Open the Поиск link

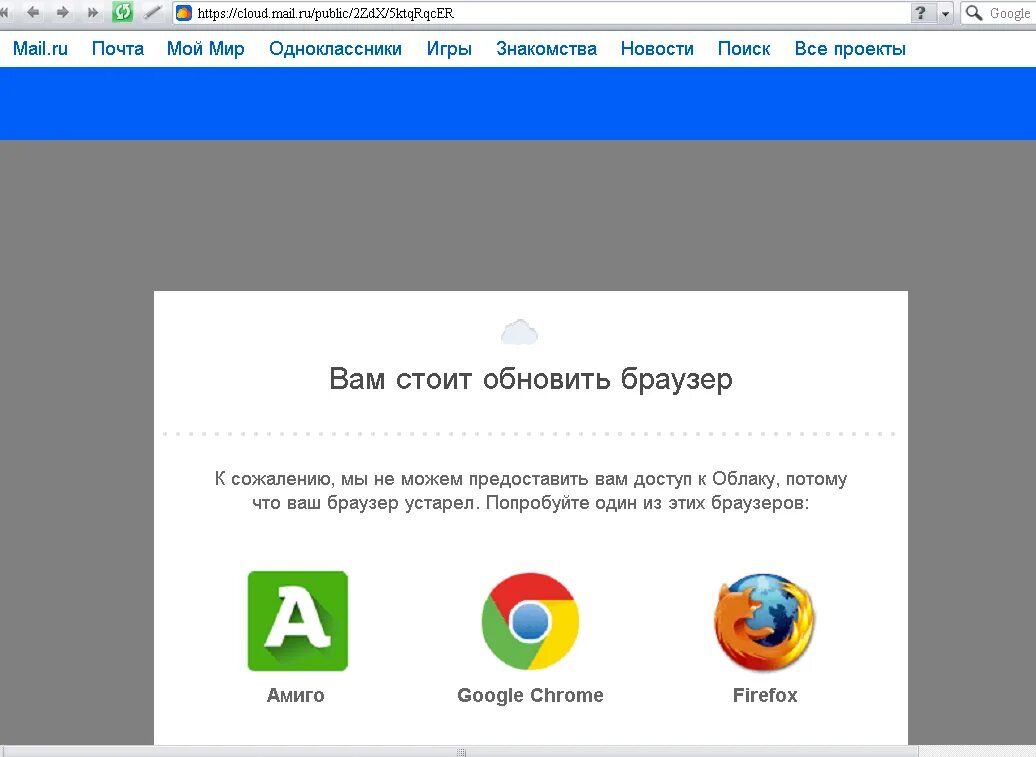tap(744, 49)
